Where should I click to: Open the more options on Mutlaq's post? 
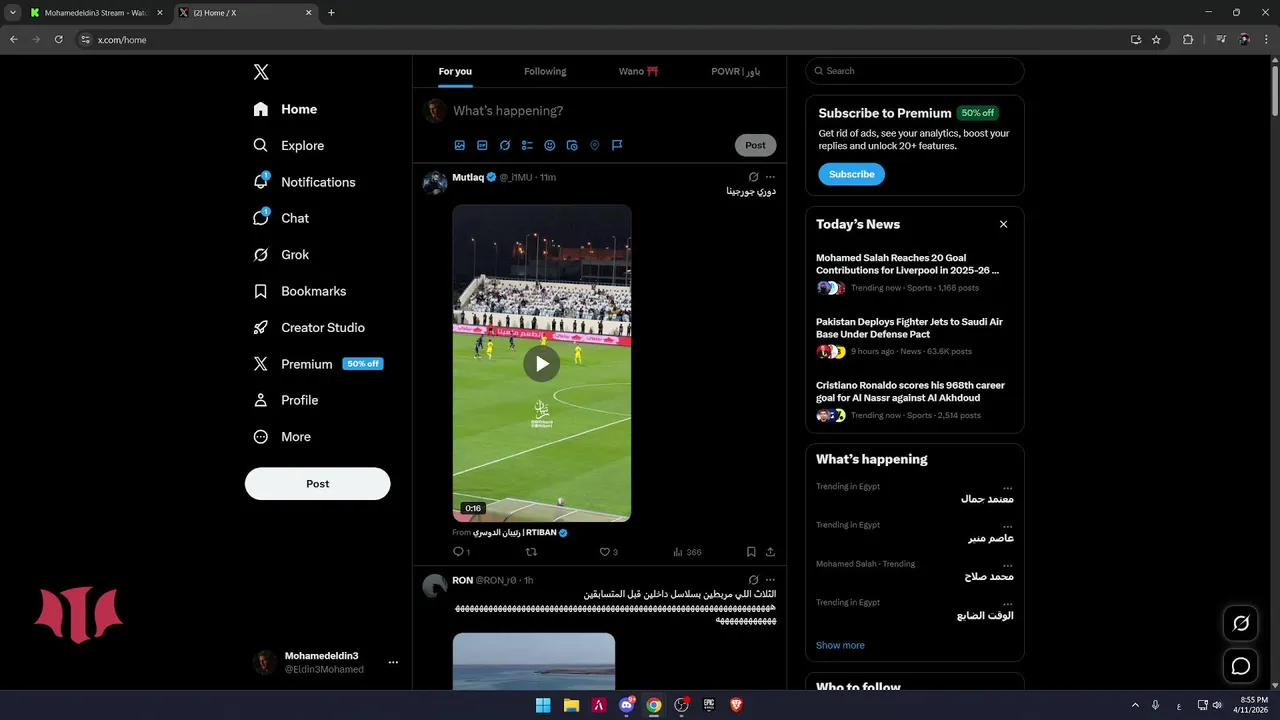(x=770, y=177)
